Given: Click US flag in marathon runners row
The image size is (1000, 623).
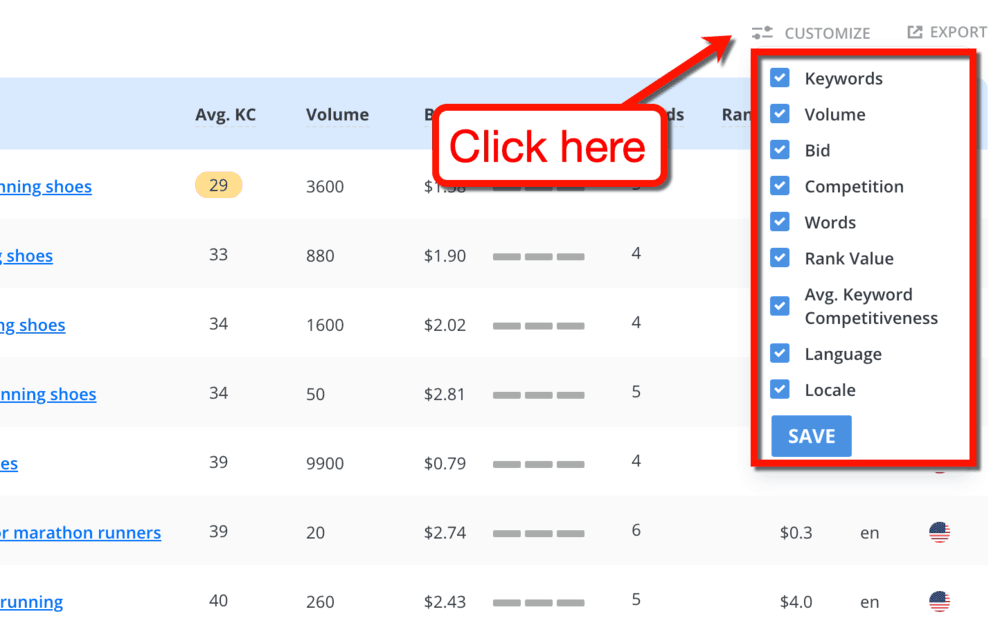Looking at the screenshot, I should coord(939,533).
